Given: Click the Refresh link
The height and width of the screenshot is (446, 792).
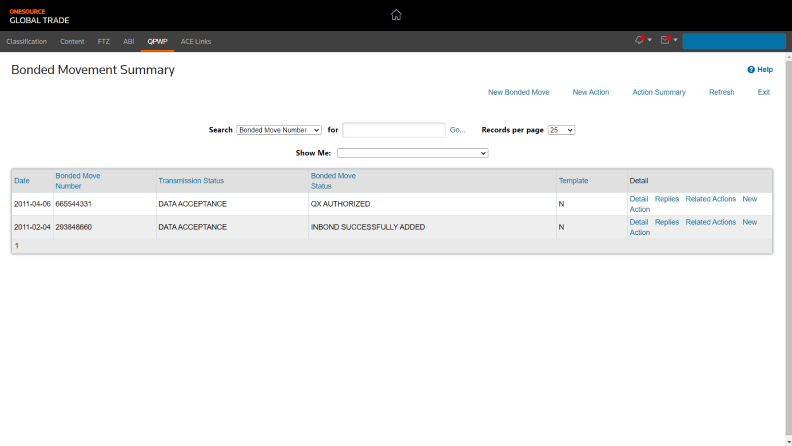Looking at the screenshot, I should 721,92.
